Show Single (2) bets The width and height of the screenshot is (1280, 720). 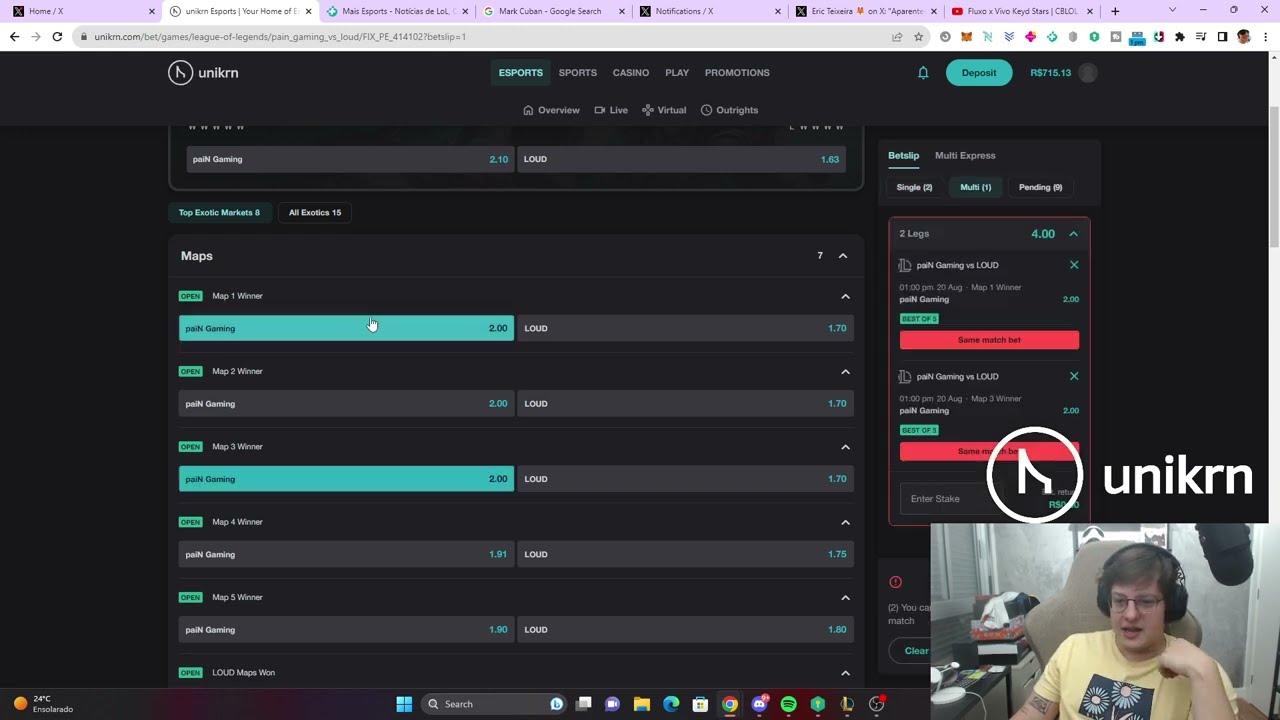tap(914, 187)
